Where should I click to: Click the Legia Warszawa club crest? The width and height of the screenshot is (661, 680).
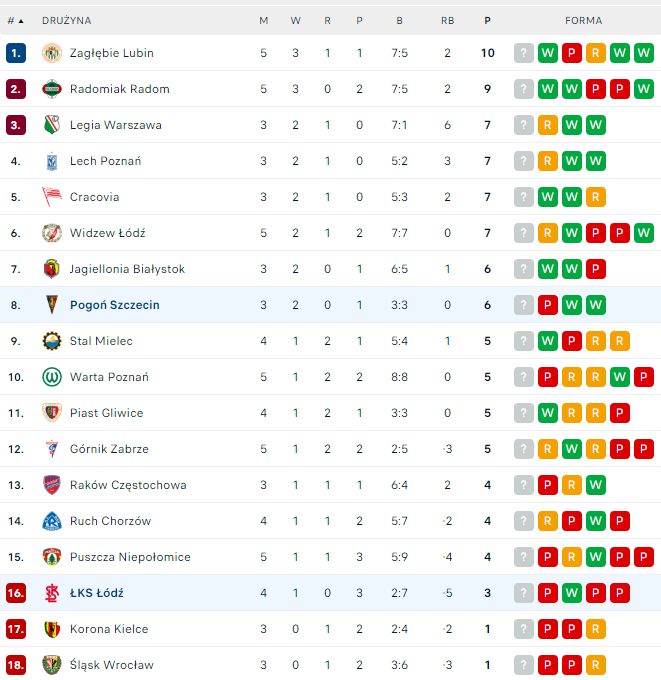tap(52, 125)
